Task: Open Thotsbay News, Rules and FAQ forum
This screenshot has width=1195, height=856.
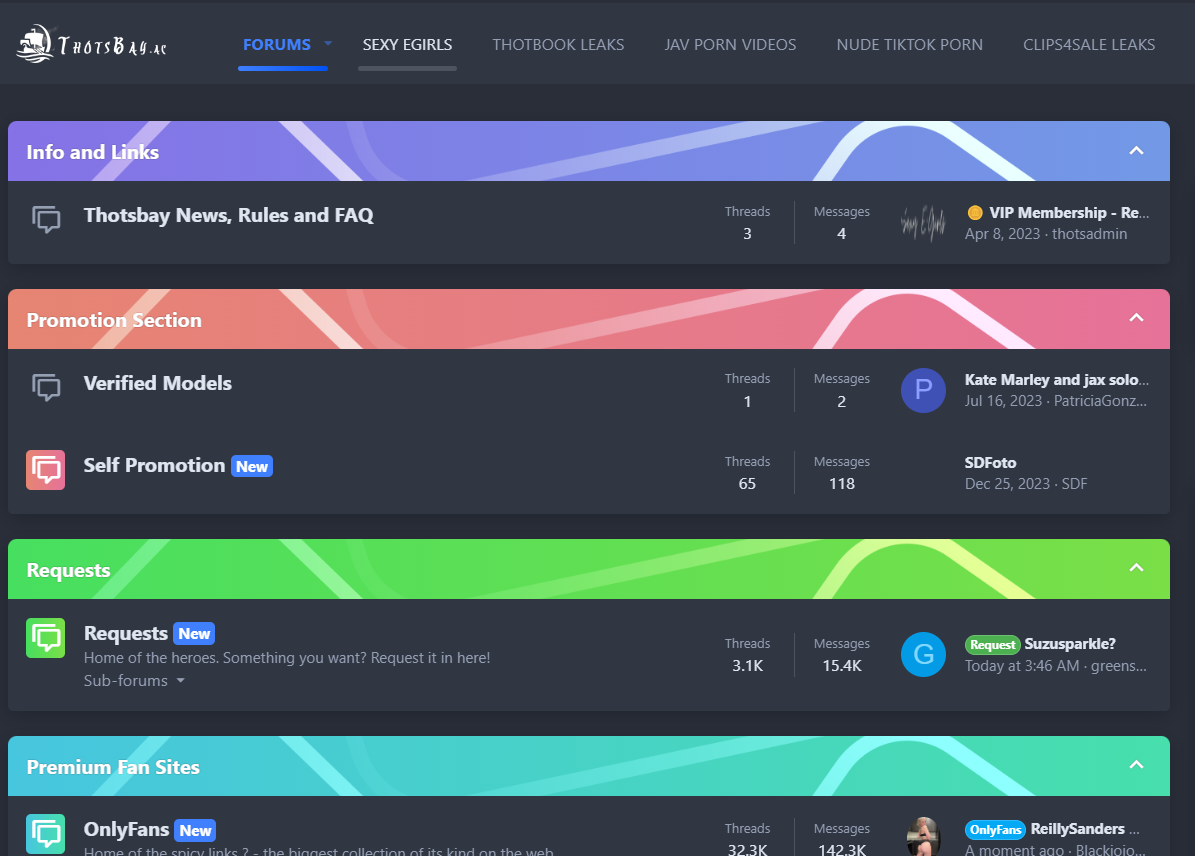Action: 229,216
